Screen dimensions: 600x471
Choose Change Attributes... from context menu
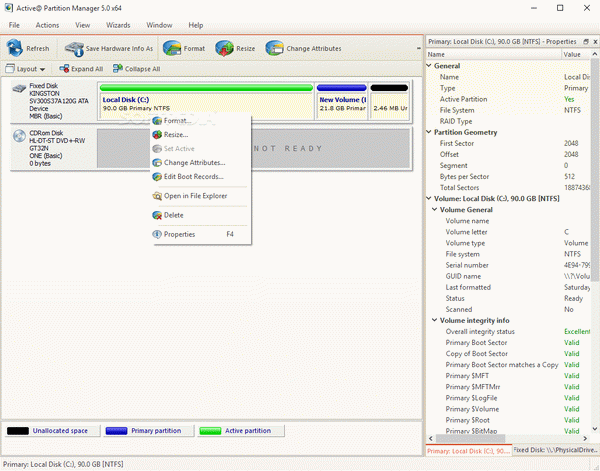(x=202, y=163)
